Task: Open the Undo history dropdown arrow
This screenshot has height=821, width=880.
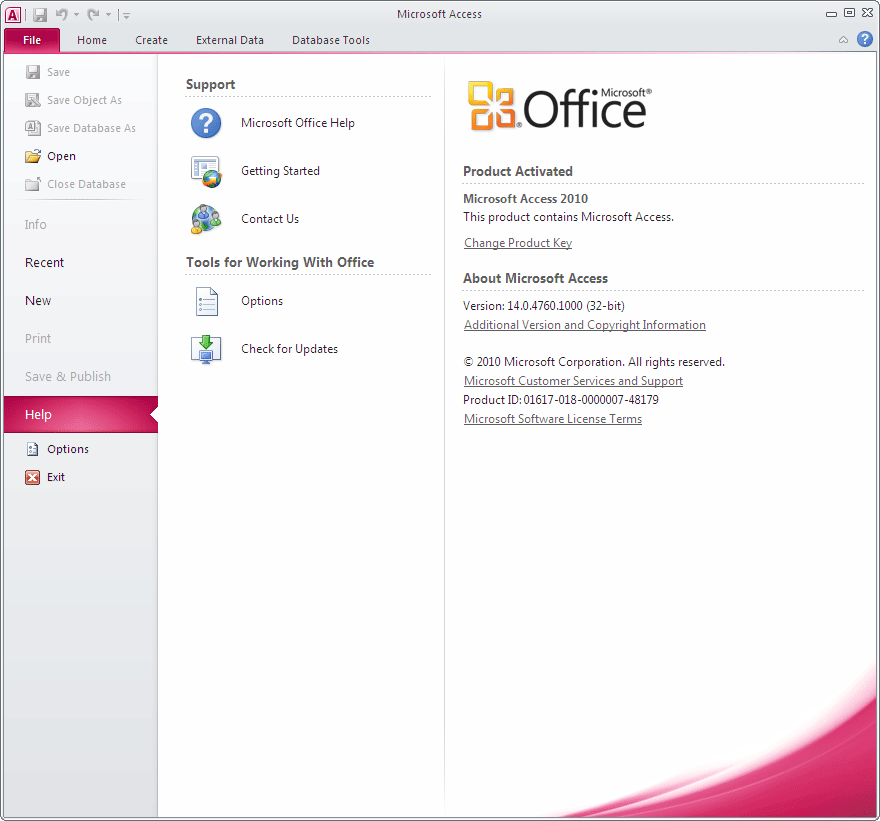Action: [x=76, y=15]
